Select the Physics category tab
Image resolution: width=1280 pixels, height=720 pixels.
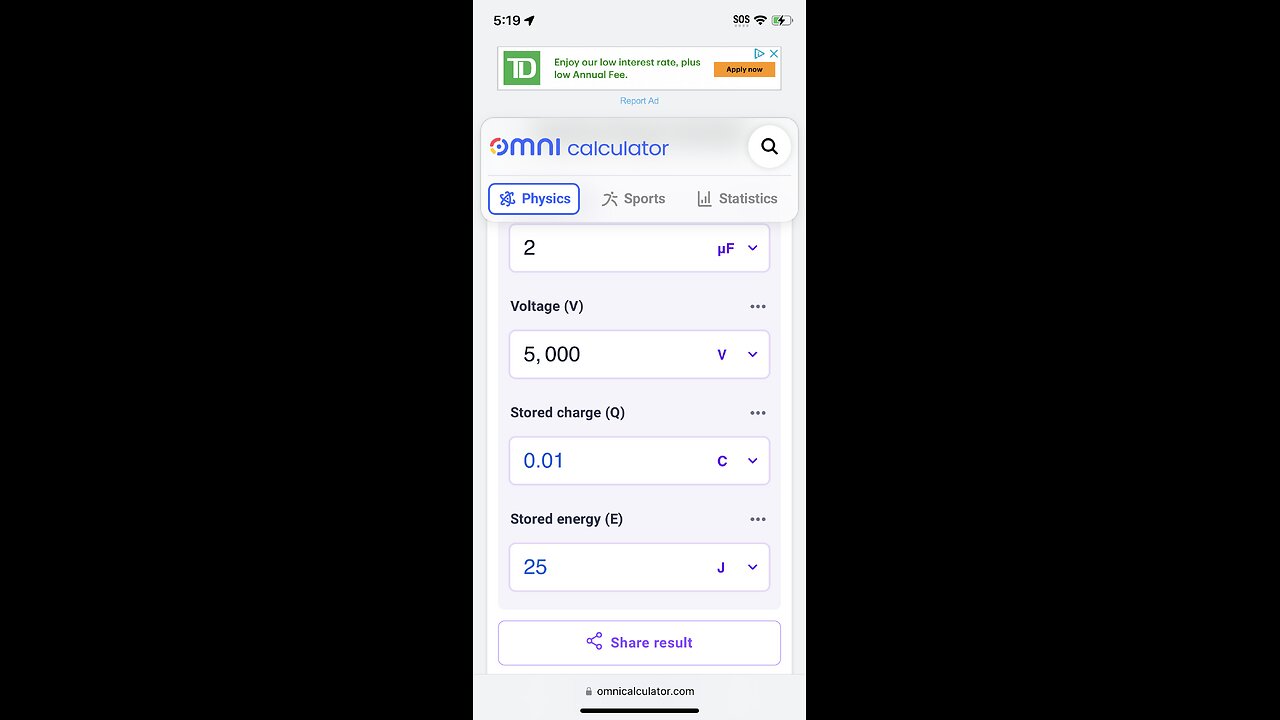click(x=534, y=198)
